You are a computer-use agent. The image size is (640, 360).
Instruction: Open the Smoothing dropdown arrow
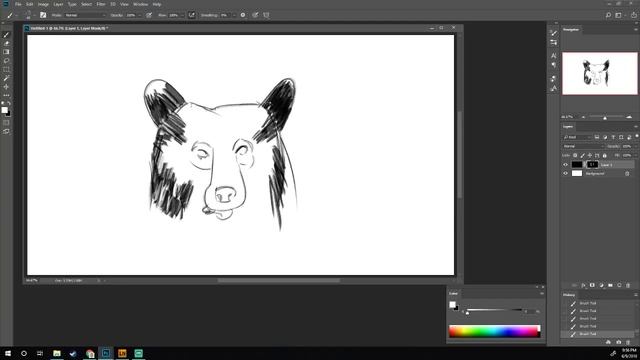pos(234,15)
